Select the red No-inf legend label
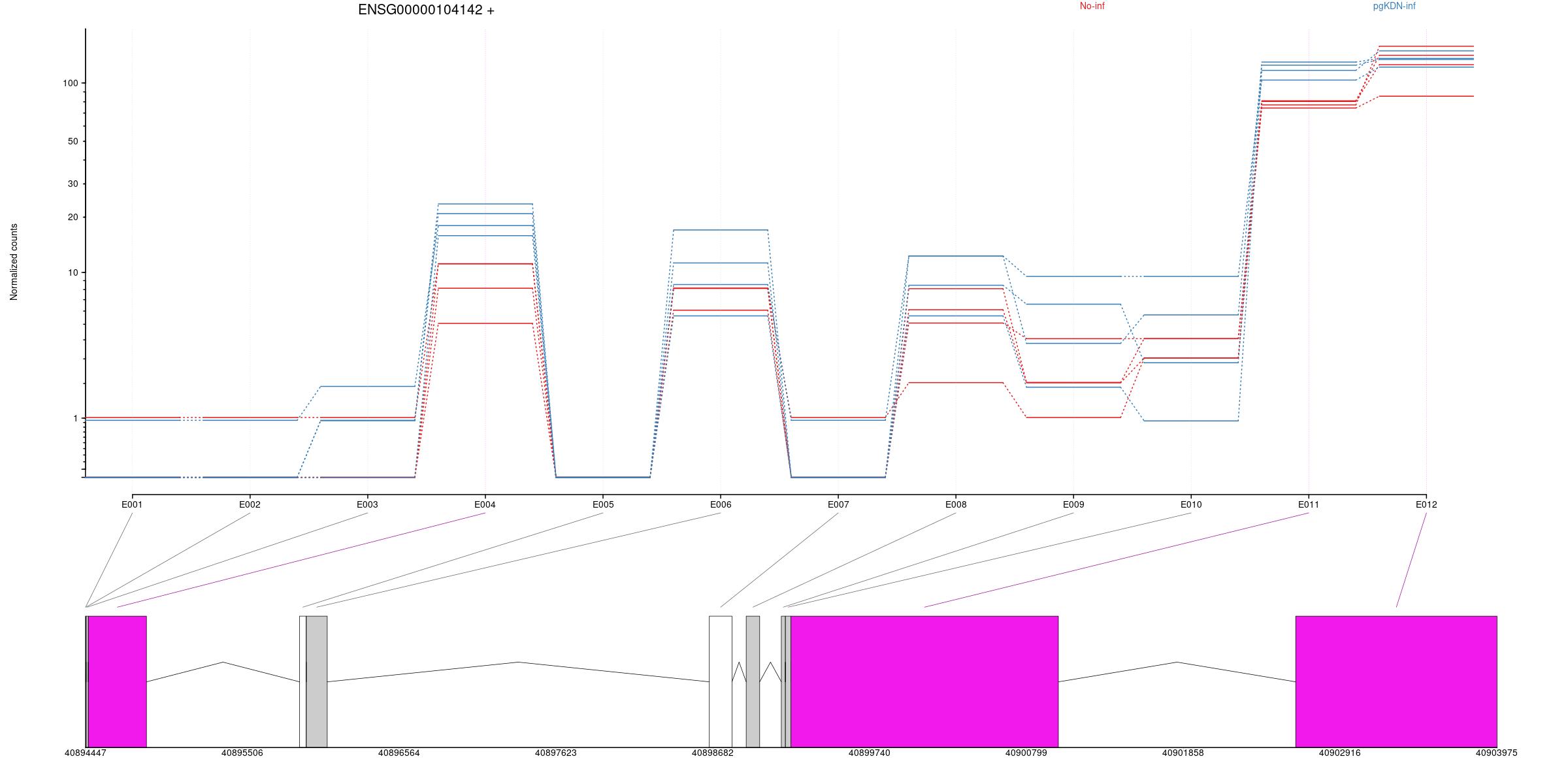 (1092, 6)
